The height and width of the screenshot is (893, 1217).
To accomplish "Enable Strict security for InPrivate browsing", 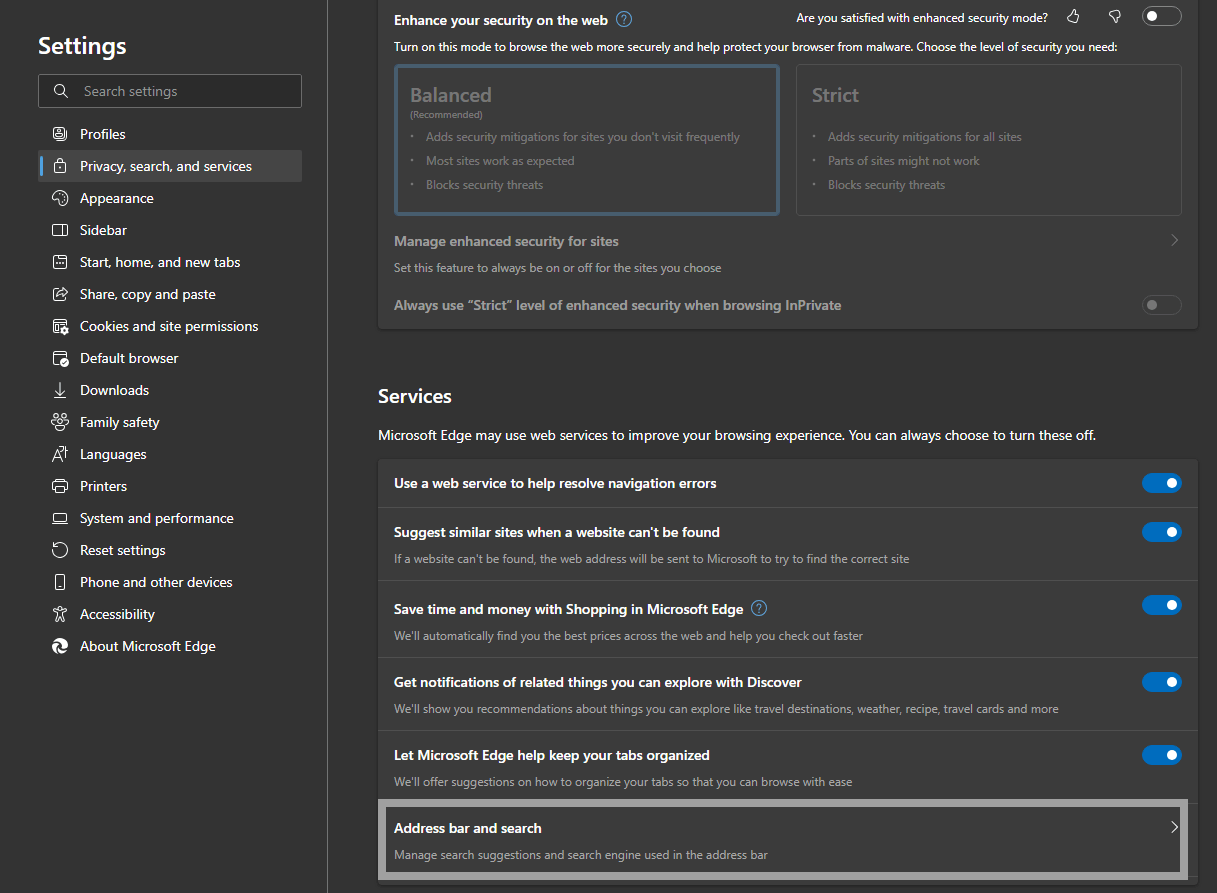I will pos(1161,305).
